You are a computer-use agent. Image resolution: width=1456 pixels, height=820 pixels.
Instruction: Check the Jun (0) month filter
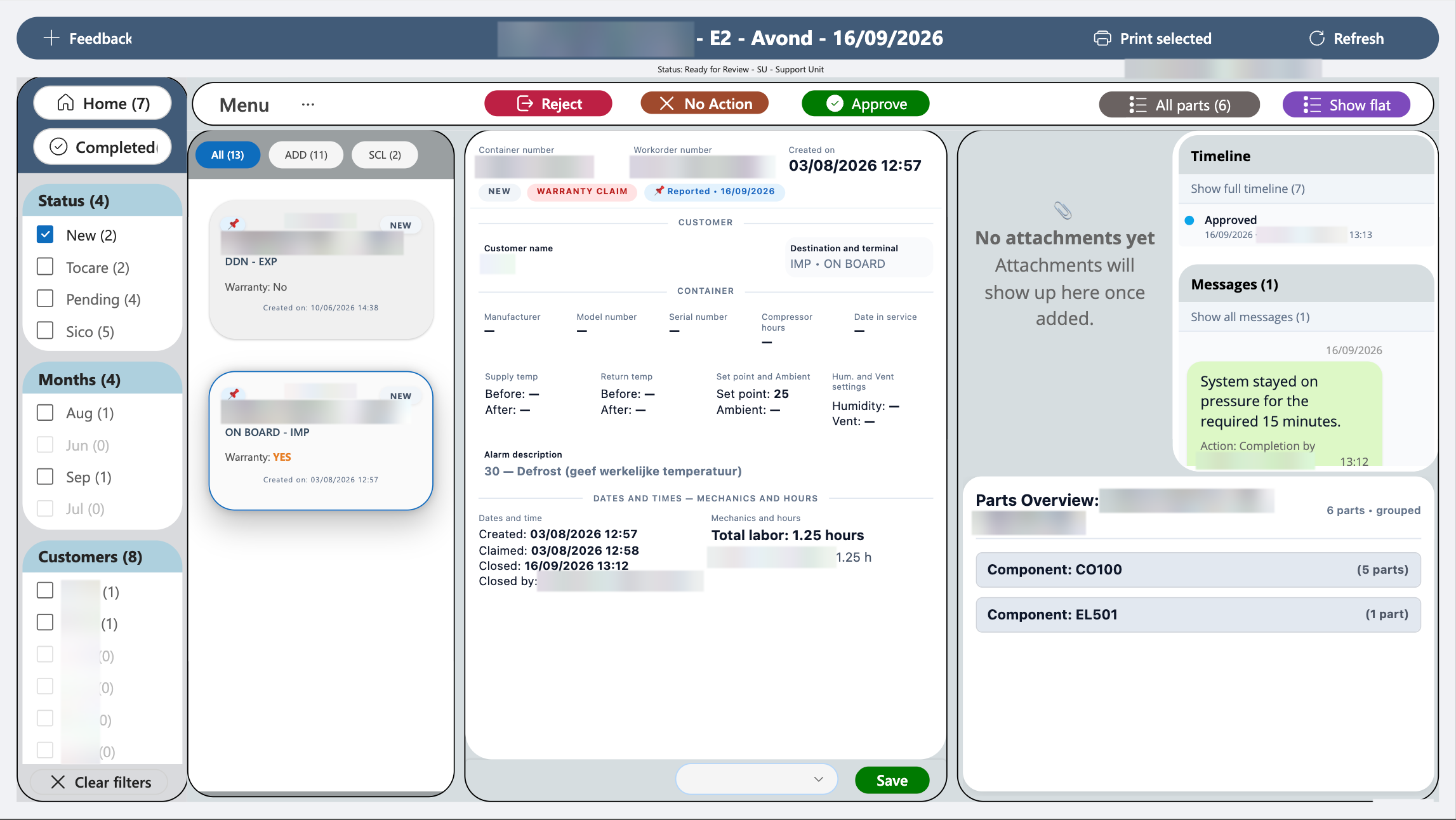tap(45, 444)
